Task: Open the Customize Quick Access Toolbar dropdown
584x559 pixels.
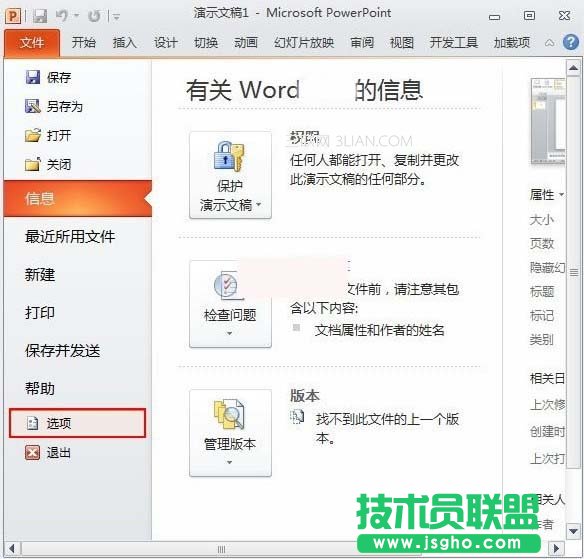Action: pyautogui.click(x=116, y=16)
